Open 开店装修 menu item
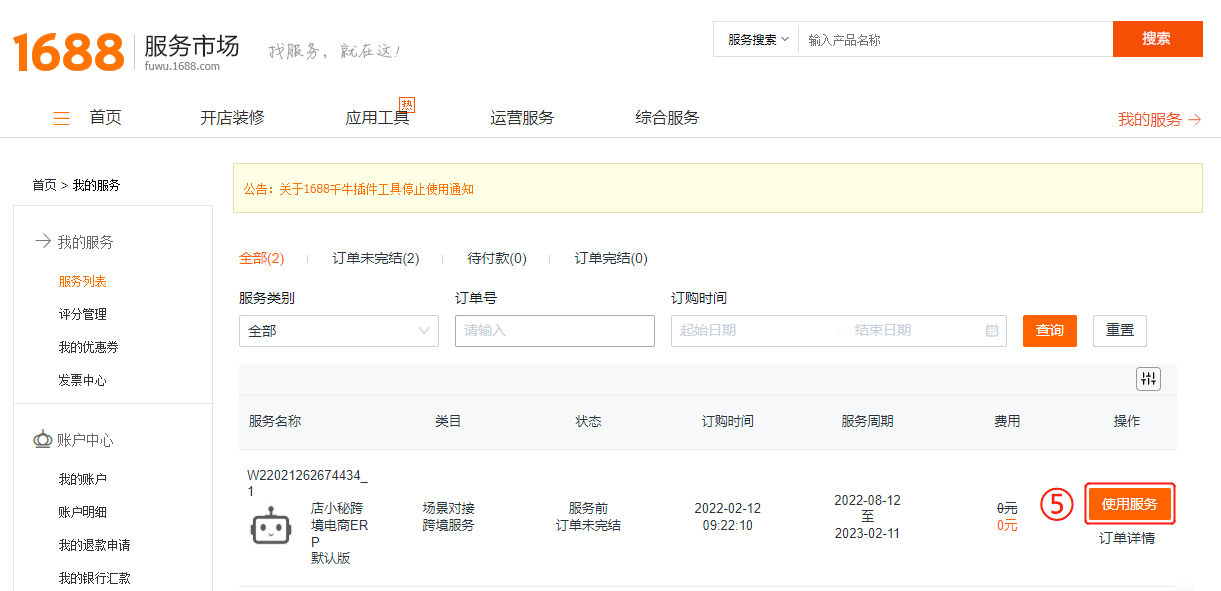The image size is (1221, 591). pyautogui.click(x=232, y=118)
